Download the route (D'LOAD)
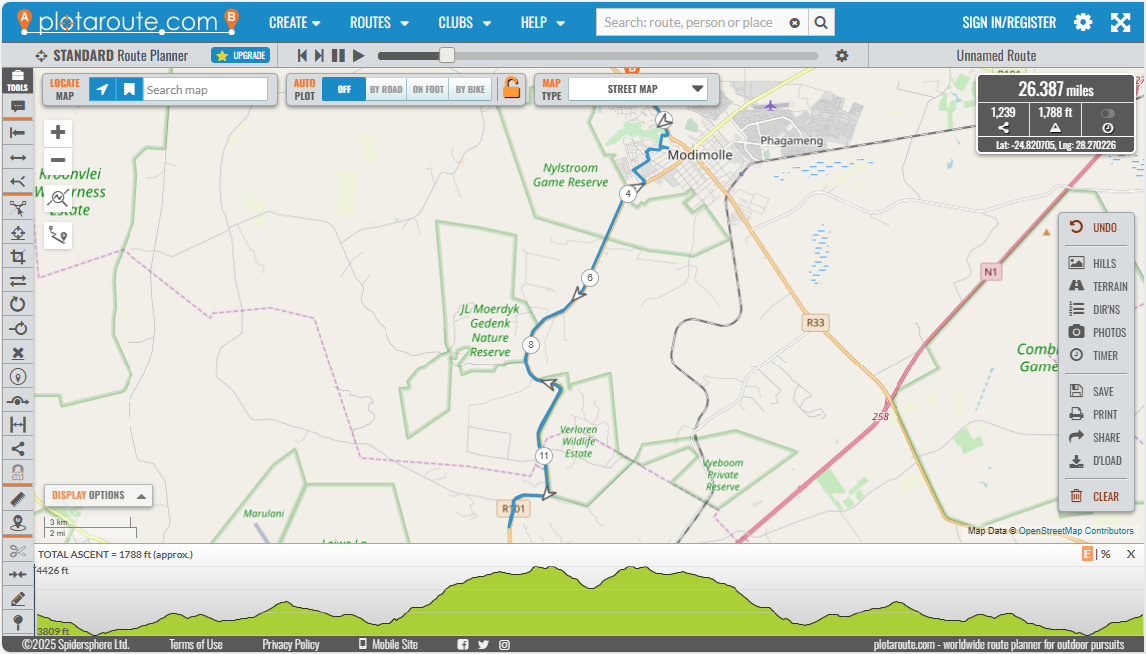The image size is (1146, 654). pyautogui.click(x=1095, y=461)
